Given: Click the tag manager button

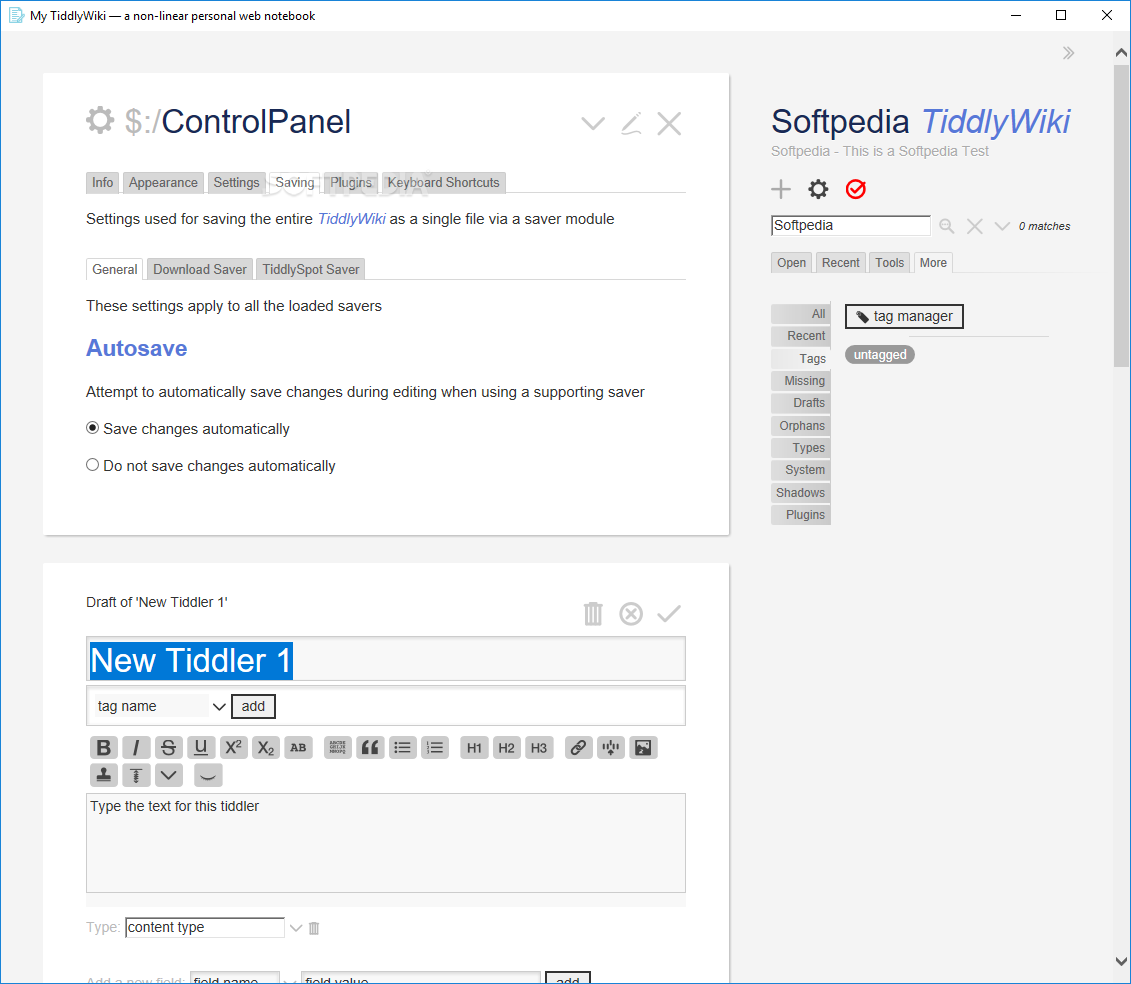Looking at the screenshot, I should pos(904,316).
